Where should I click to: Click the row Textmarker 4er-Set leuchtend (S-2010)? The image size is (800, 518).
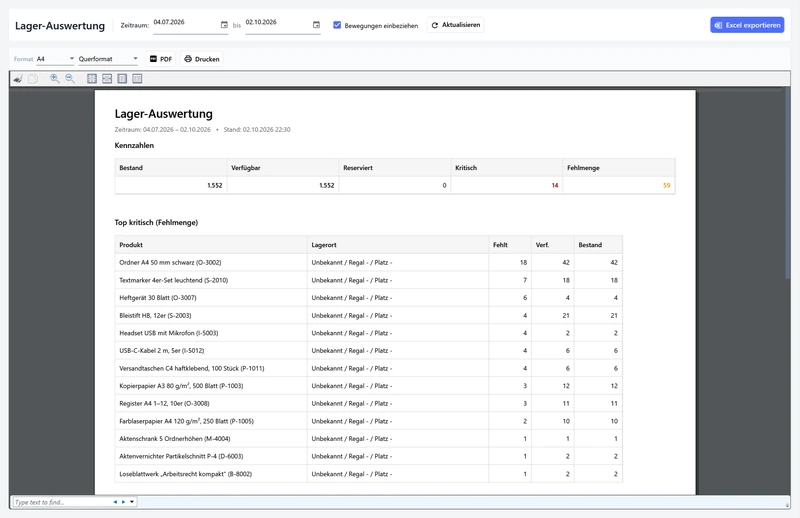368,280
